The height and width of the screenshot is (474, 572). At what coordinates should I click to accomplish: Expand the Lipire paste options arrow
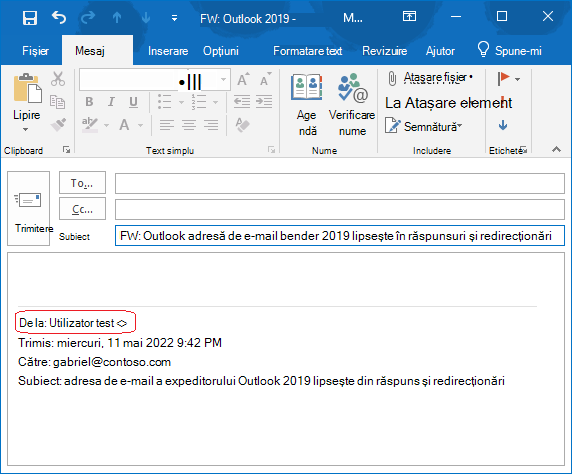click(26, 129)
